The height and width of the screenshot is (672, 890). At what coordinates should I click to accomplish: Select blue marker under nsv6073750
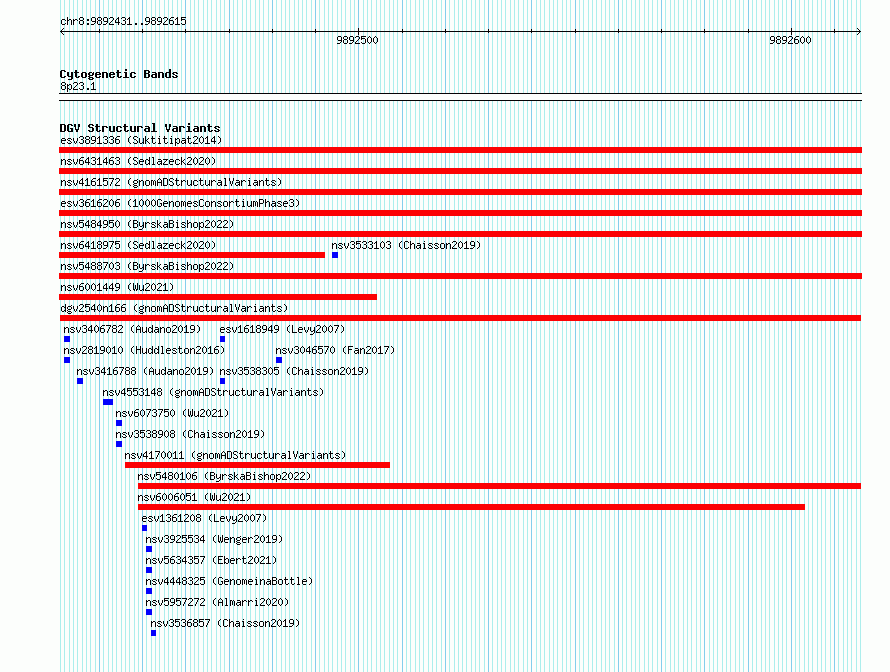[119, 423]
